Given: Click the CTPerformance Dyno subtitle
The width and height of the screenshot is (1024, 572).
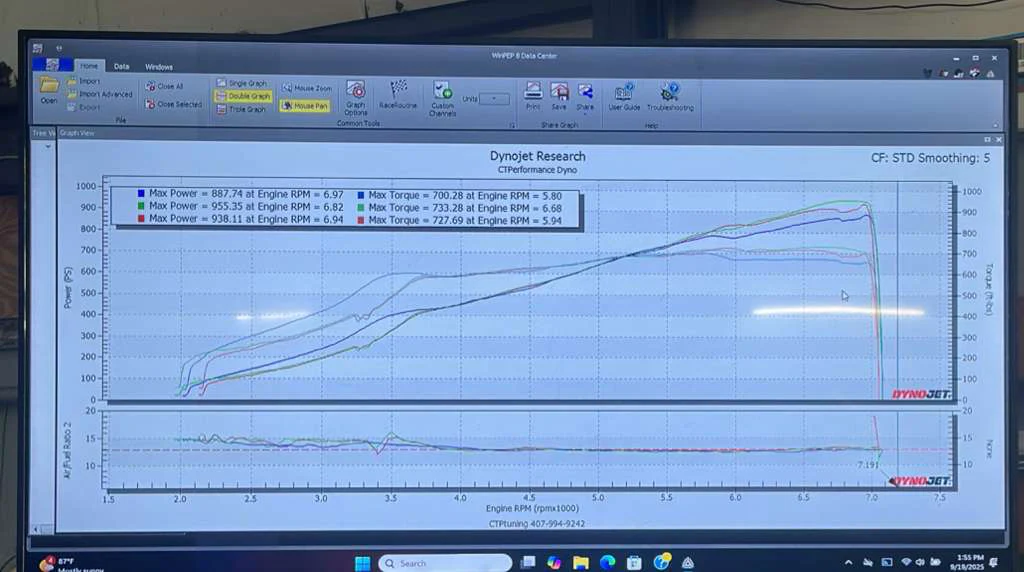Looking at the screenshot, I should pyautogui.click(x=537, y=170).
